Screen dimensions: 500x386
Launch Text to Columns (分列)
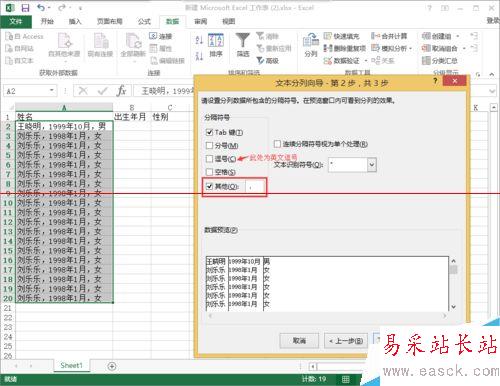click(x=311, y=45)
